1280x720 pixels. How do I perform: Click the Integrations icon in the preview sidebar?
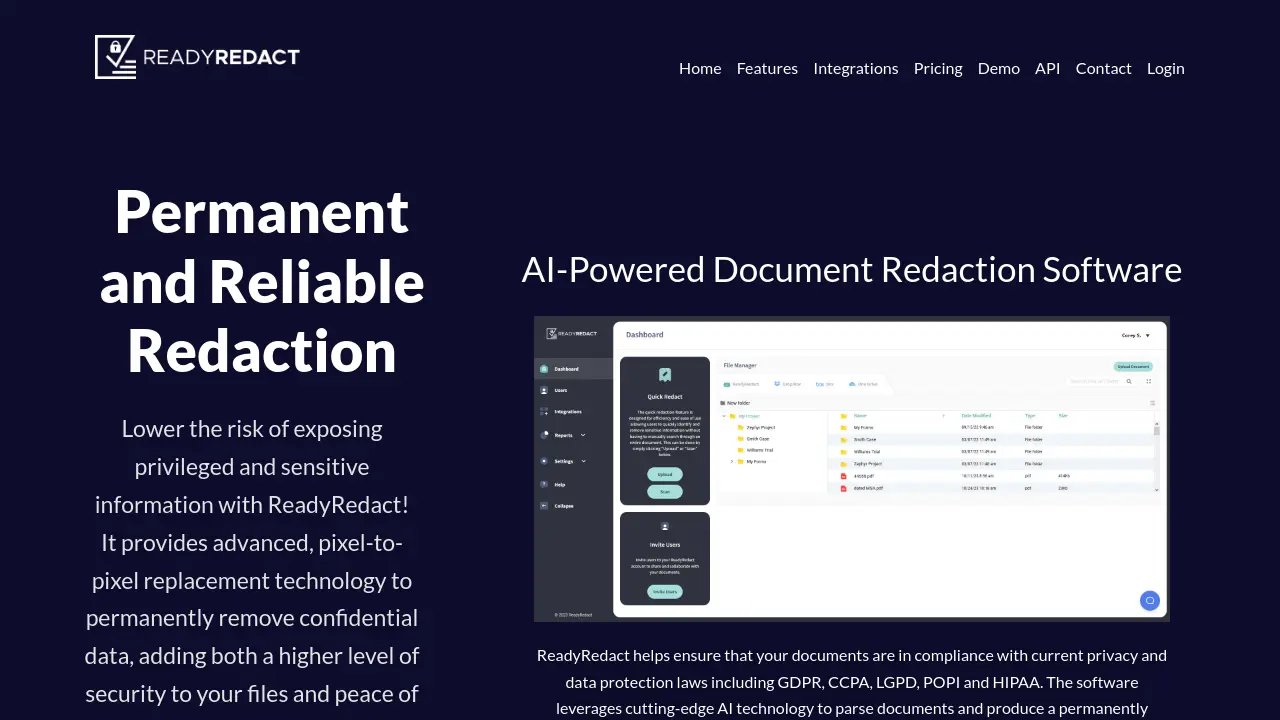point(544,412)
